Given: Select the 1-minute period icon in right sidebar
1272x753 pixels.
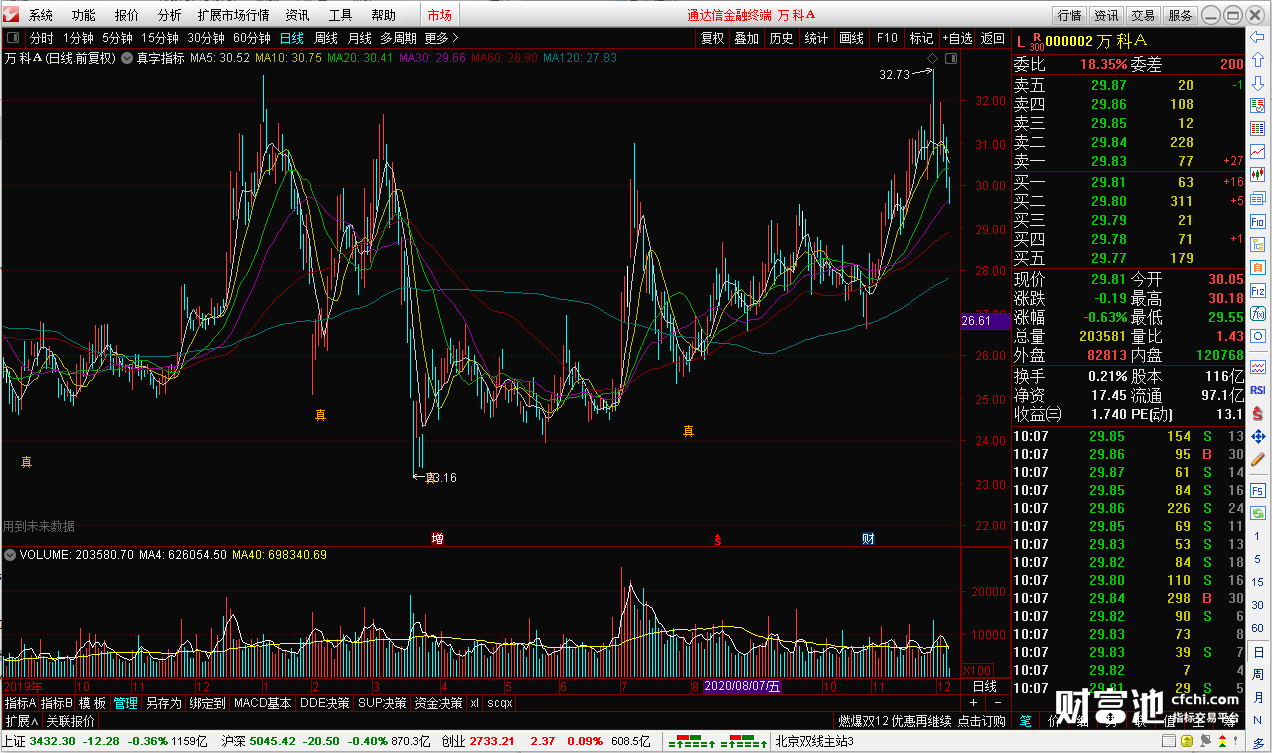Looking at the screenshot, I should pyautogui.click(x=1258, y=536).
